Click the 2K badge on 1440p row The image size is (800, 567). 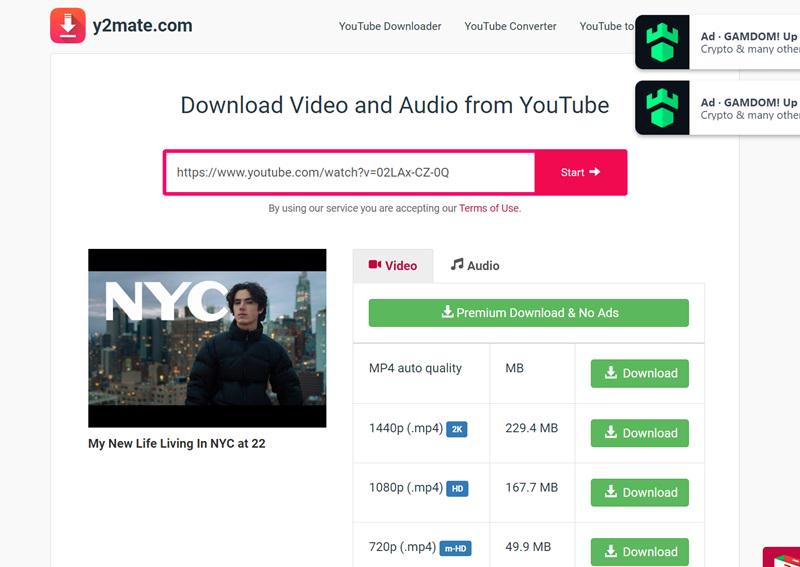(x=457, y=429)
